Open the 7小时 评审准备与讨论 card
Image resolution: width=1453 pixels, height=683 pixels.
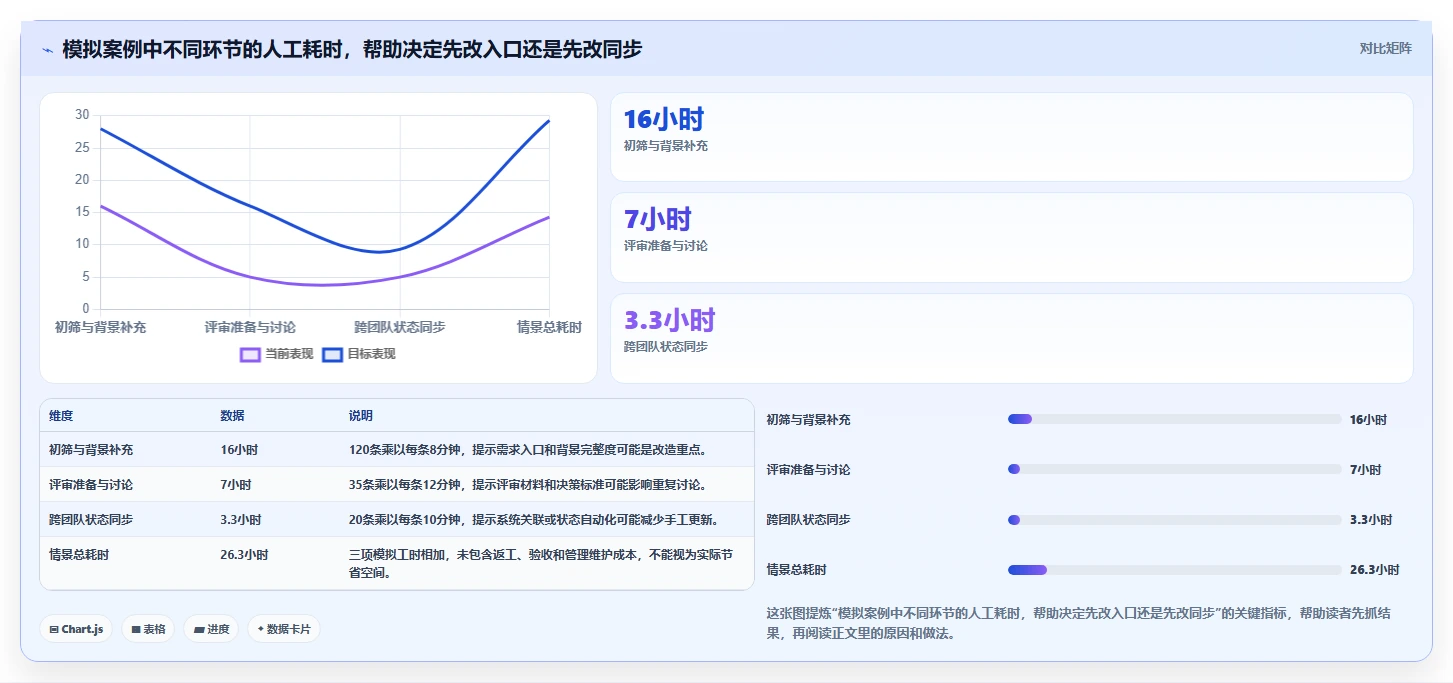click(x=1011, y=238)
